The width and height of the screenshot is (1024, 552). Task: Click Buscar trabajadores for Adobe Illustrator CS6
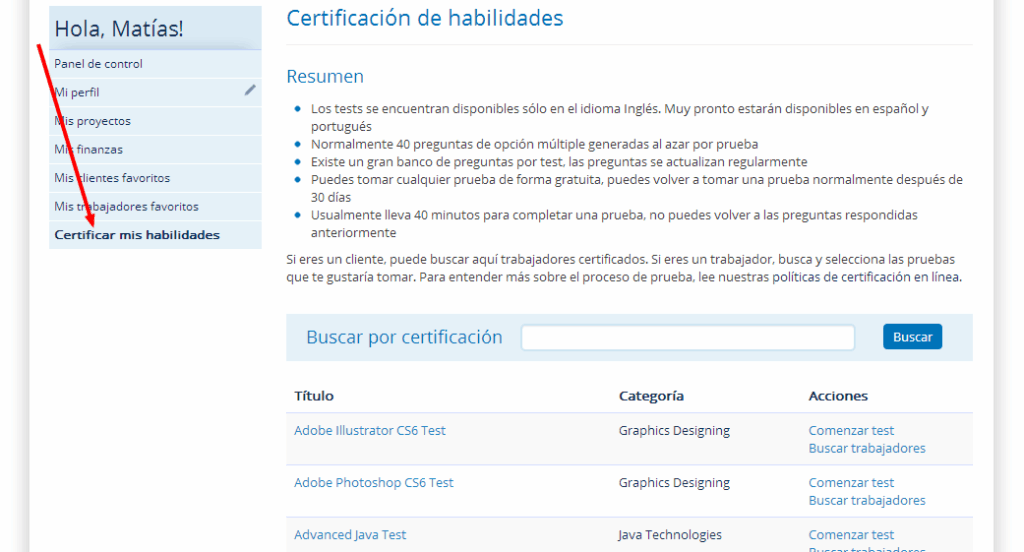(x=866, y=449)
